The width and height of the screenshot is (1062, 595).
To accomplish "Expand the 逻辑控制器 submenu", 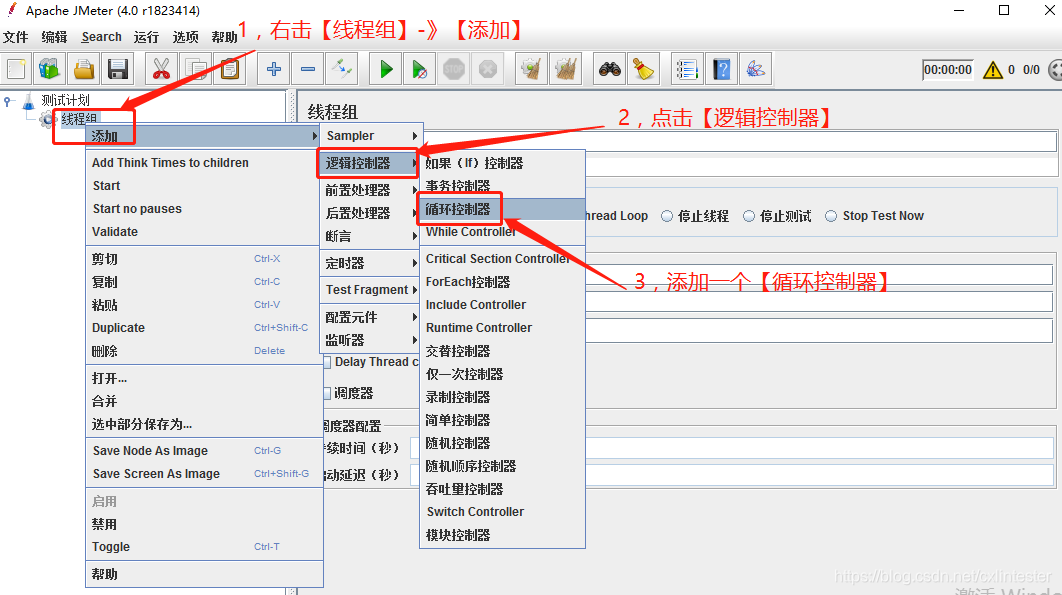I will tap(368, 163).
